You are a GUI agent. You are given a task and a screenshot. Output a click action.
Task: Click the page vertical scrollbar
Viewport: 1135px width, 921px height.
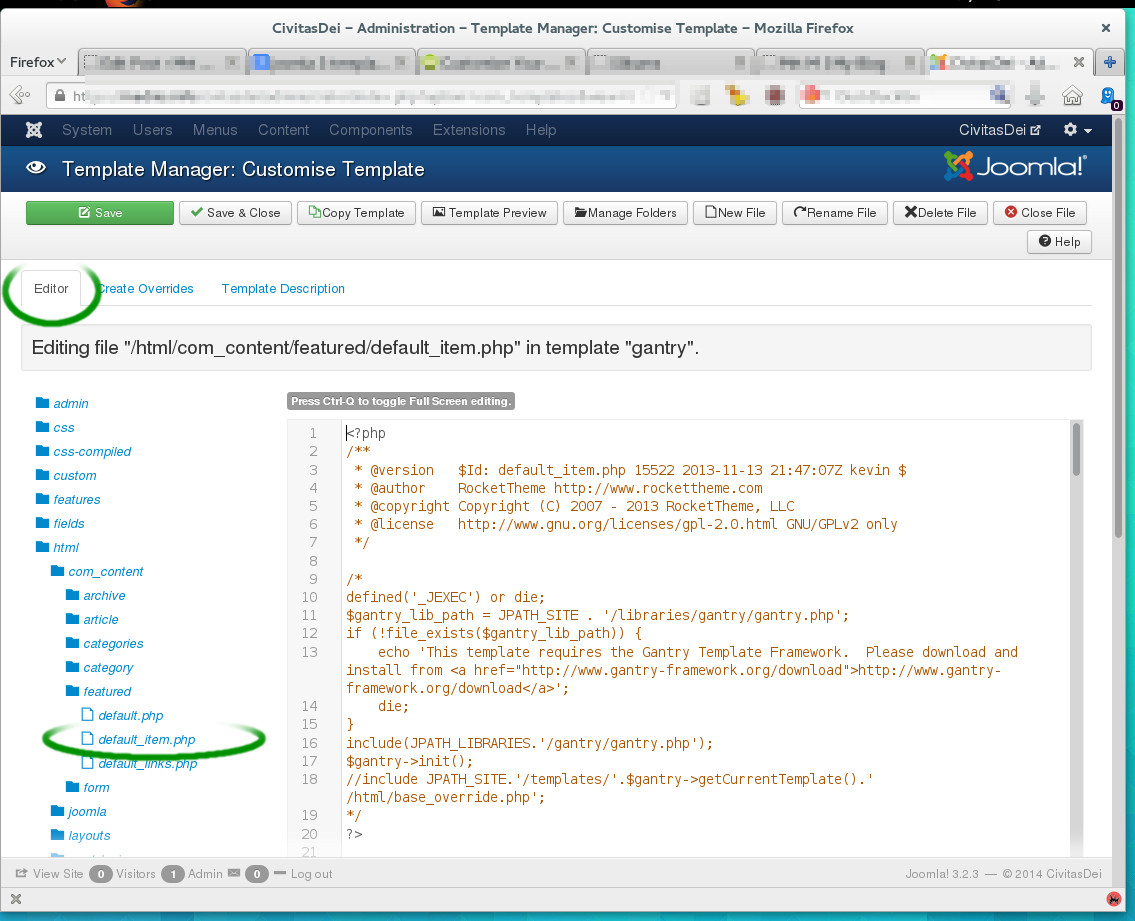(x=1119, y=326)
